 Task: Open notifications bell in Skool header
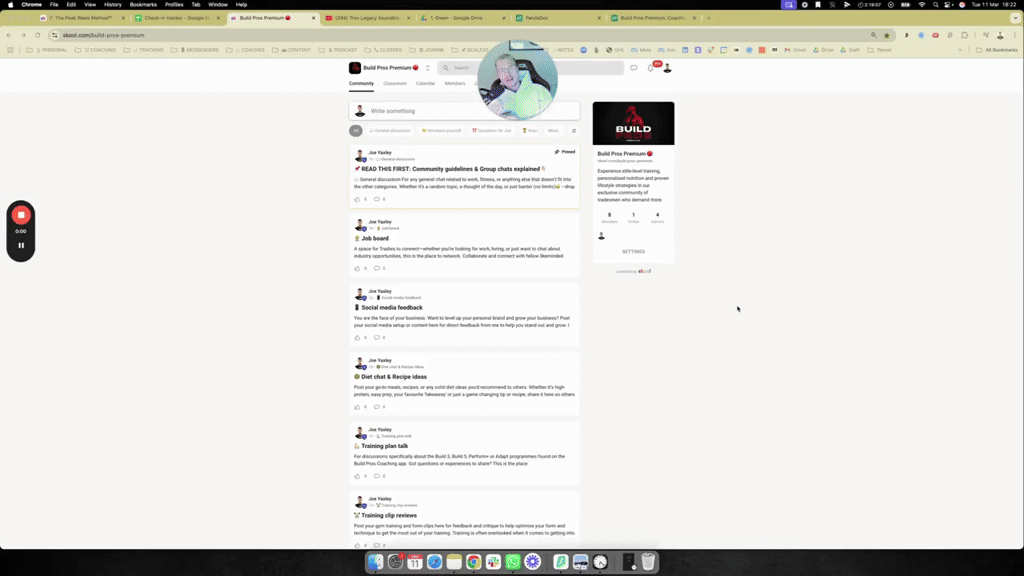[650, 68]
